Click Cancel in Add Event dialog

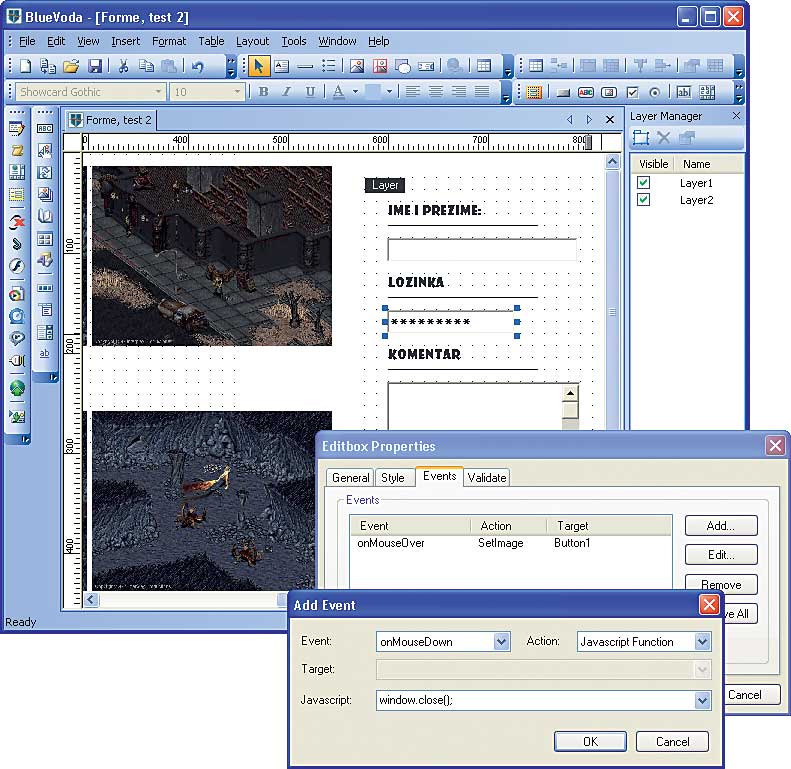(x=672, y=741)
